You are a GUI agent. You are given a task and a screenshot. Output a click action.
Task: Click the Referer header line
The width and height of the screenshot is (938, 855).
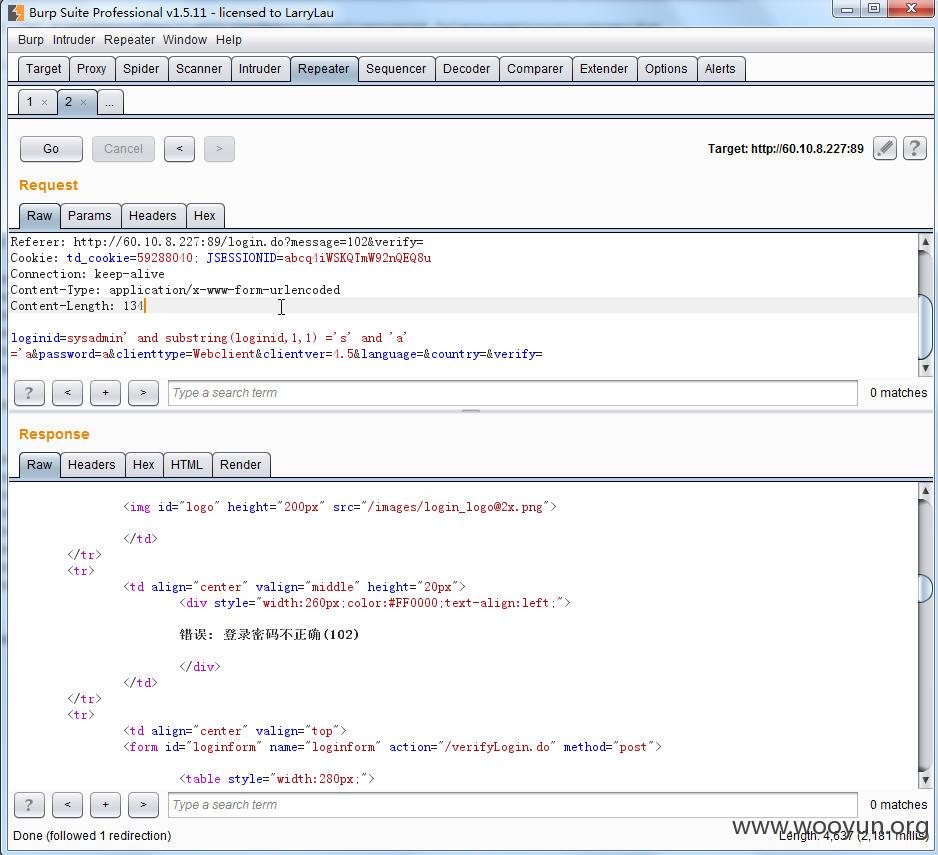pos(217,242)
